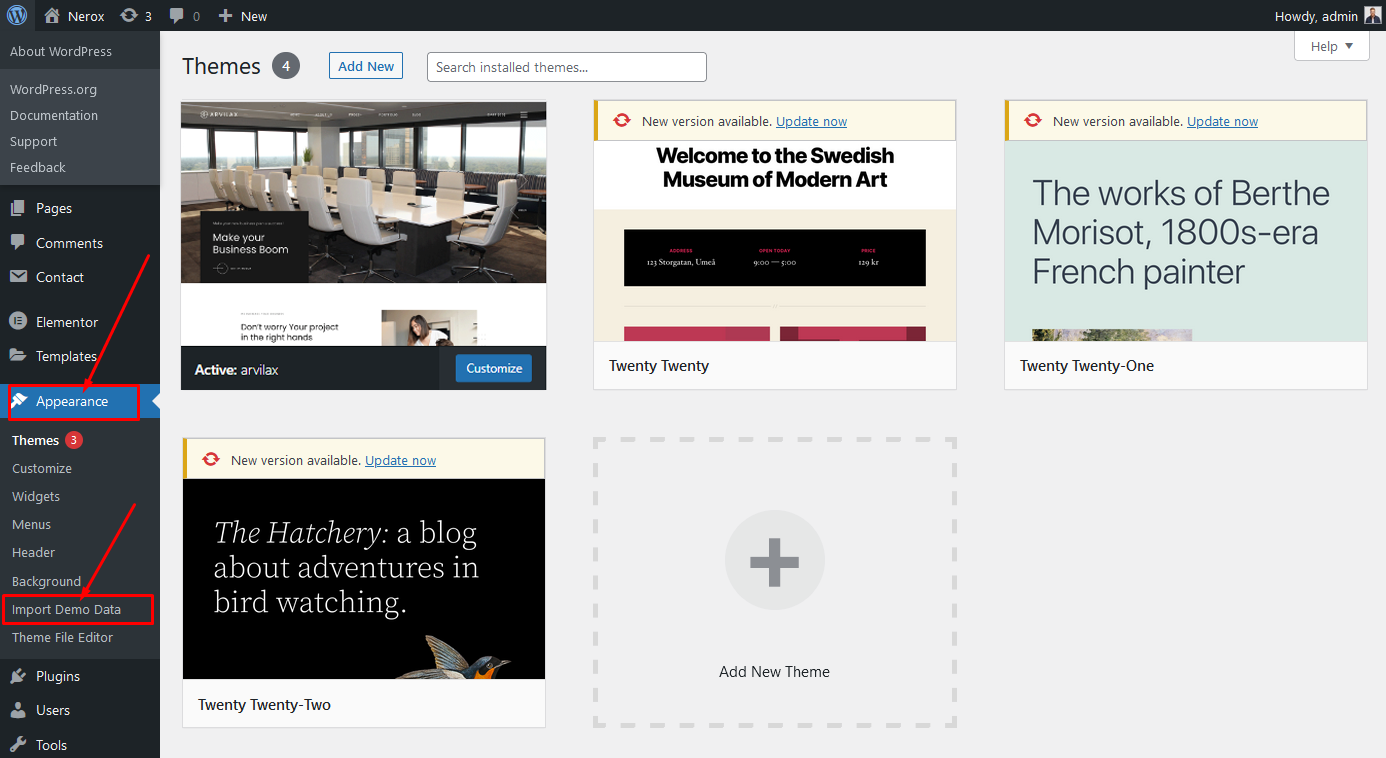Click the Plugins plug icon
Viewport: 1386px width, 758px height.
18,676
